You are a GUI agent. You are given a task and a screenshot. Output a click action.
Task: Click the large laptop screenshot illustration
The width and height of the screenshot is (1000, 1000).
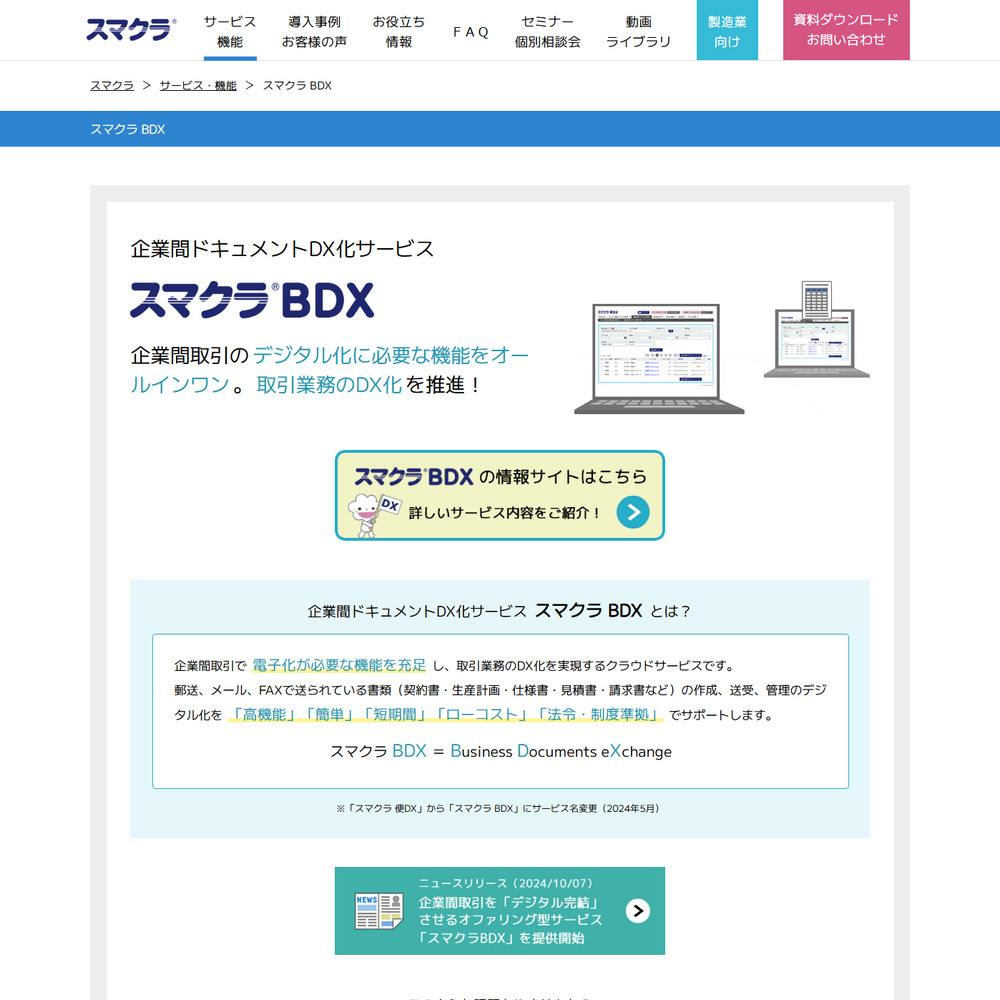pos(659,359)
